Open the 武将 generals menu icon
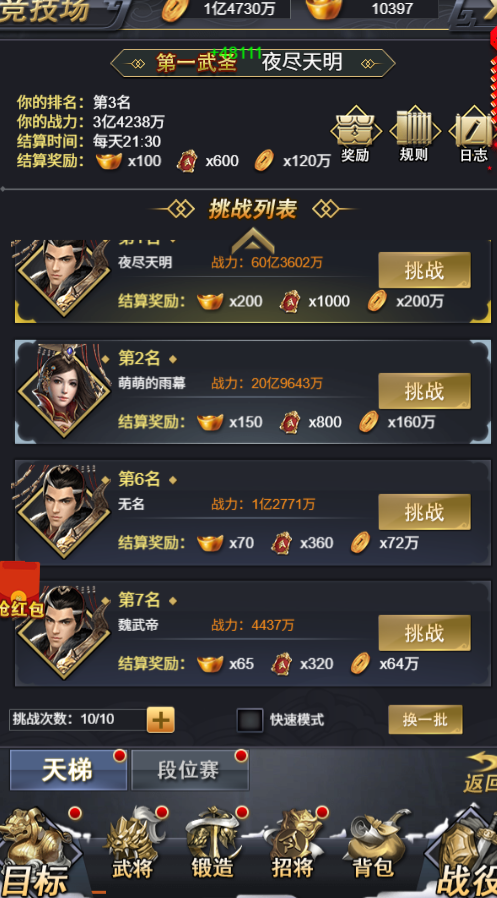 133,844
